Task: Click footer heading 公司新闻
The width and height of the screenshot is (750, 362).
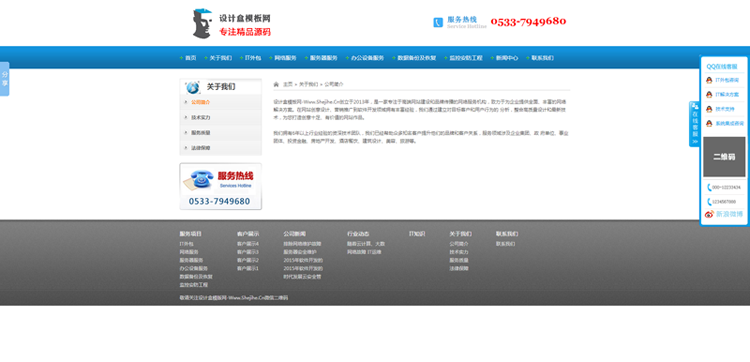Action: point(295,234)
